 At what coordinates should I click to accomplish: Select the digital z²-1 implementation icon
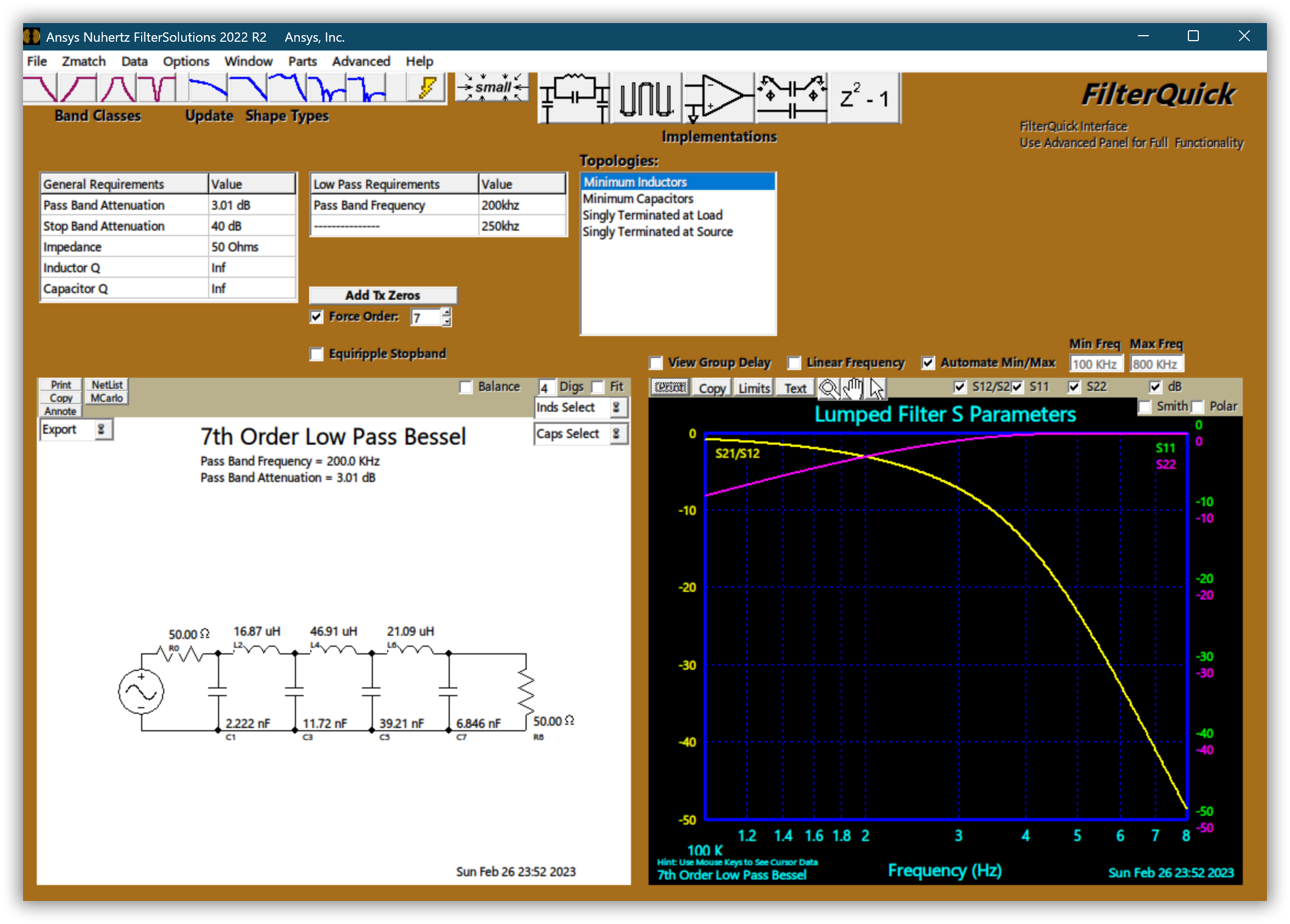click(864, 98)
